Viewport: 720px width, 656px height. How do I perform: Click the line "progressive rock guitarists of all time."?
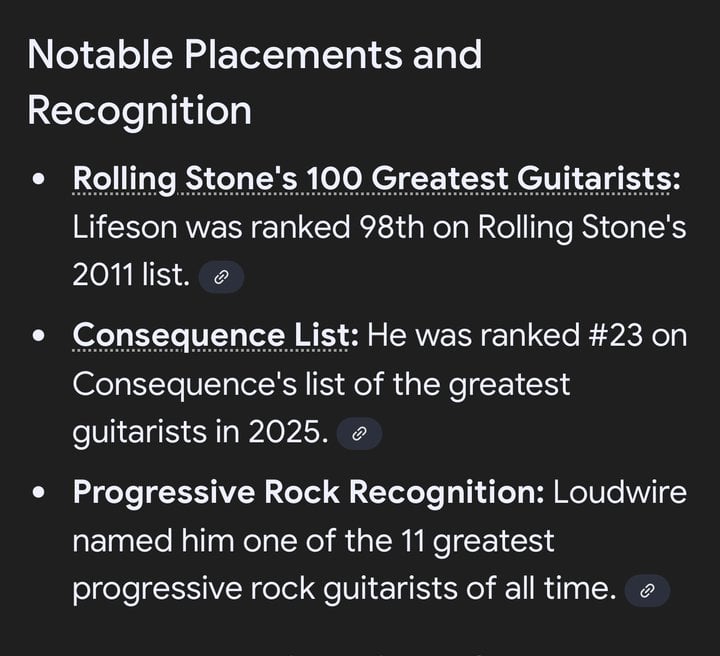pyautogui.click(x=343, y=589)
